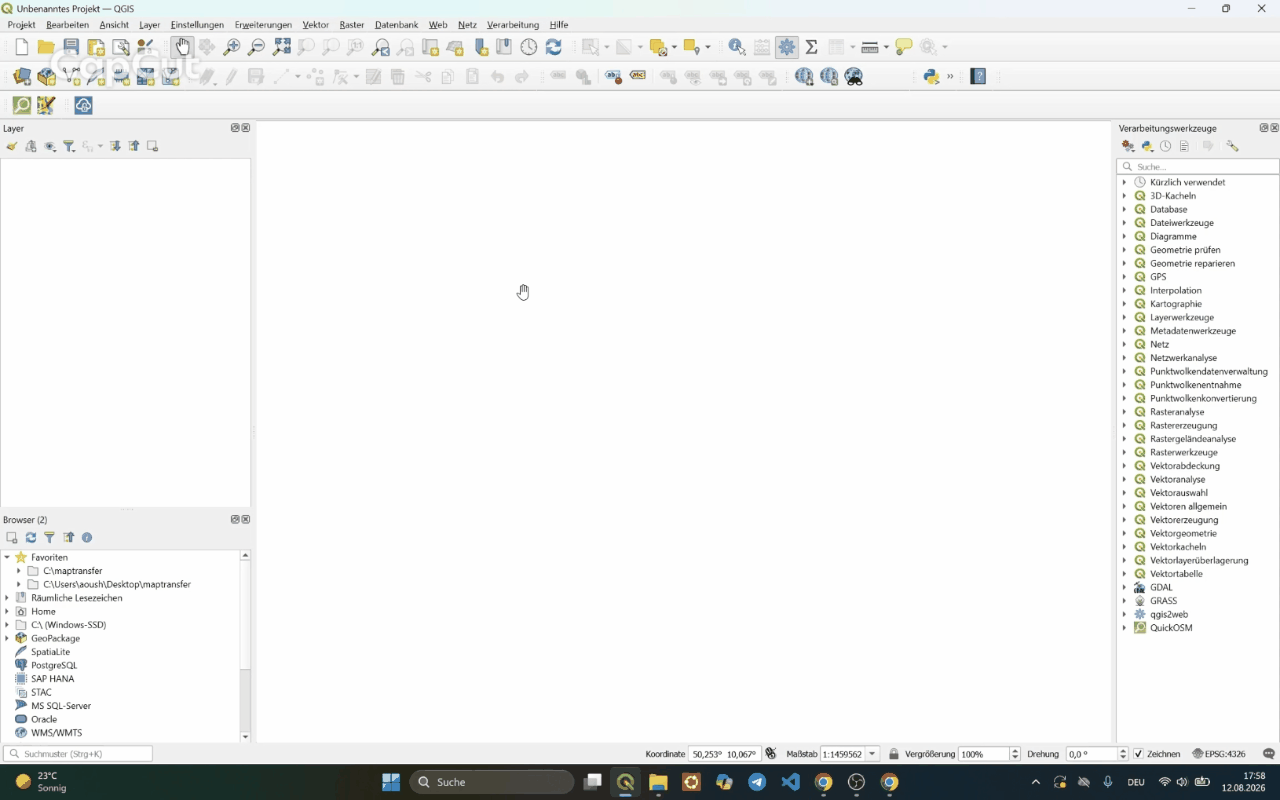Select the Zoom Out magnifier tool
The height and width of the screenshot is (800, 1280).
point(256,47)
